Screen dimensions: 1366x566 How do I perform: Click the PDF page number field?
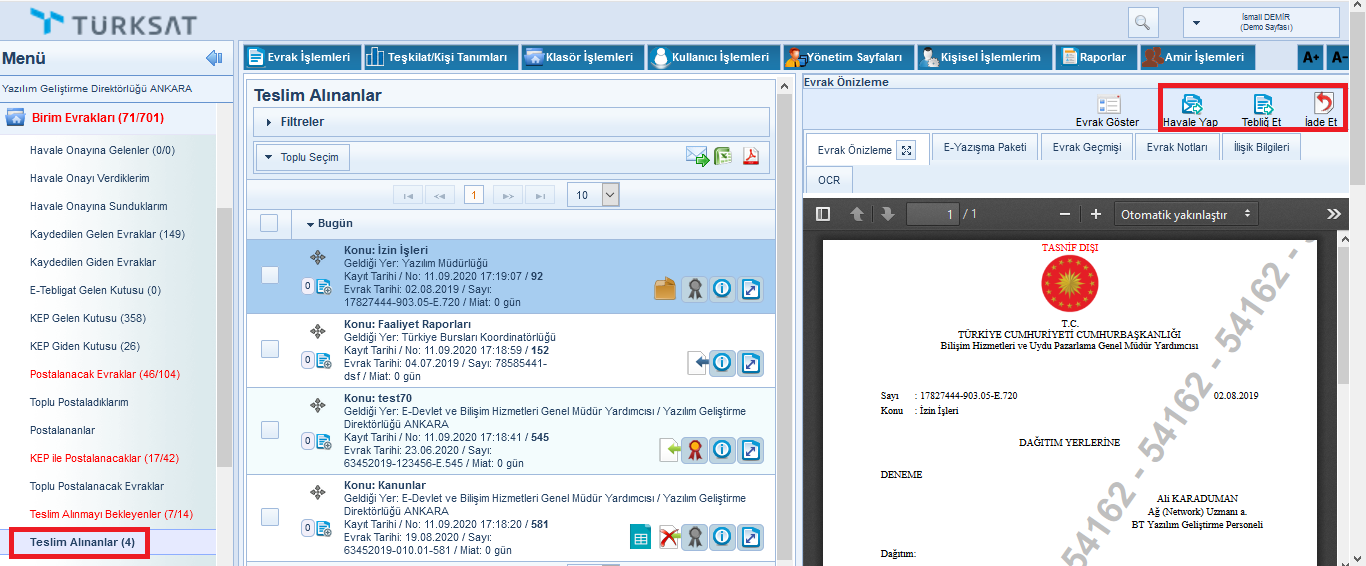click(932, 214)
